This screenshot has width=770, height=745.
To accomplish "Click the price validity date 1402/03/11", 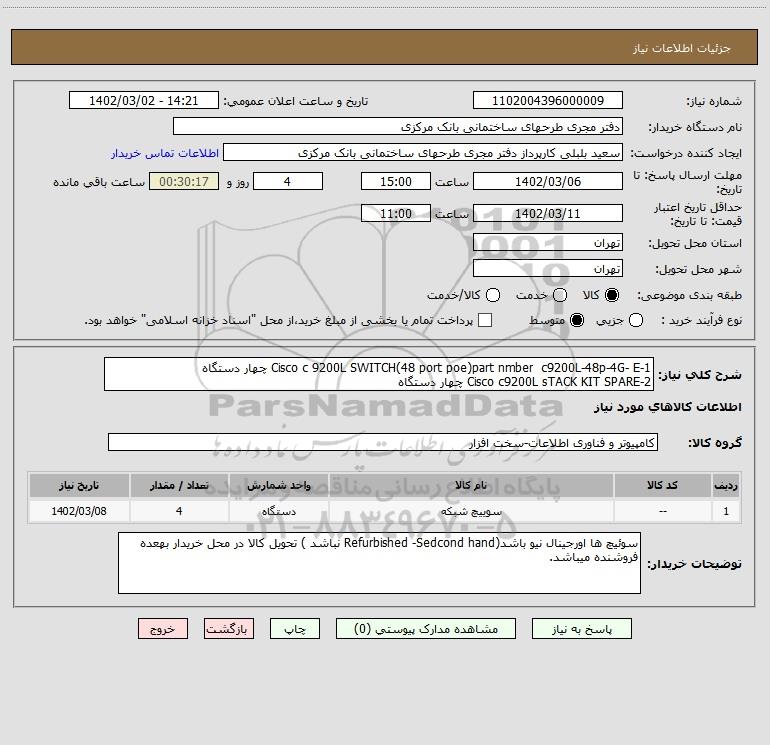I will tap(548, 213).
